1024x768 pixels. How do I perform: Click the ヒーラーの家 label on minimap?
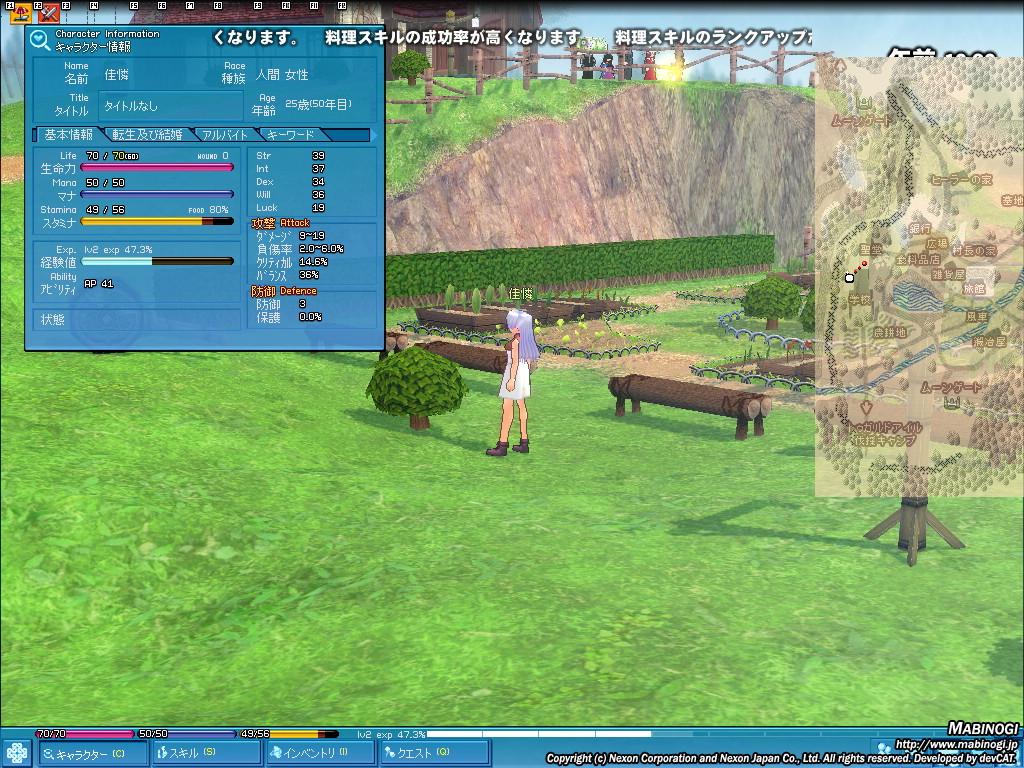tap(961, 180)
